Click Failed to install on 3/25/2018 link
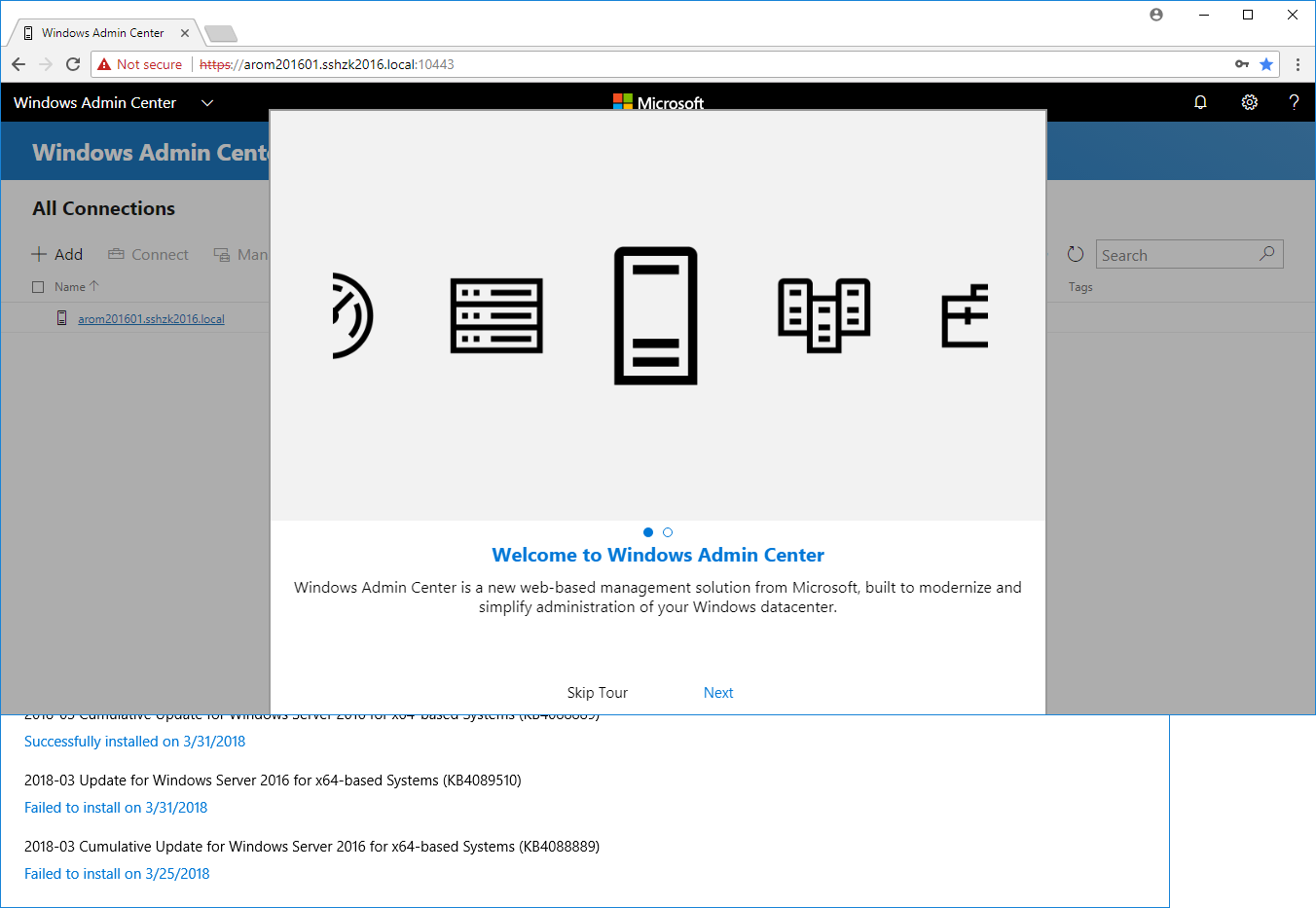This screenshot has height=908, width=1316. click(x=117, y=874)
